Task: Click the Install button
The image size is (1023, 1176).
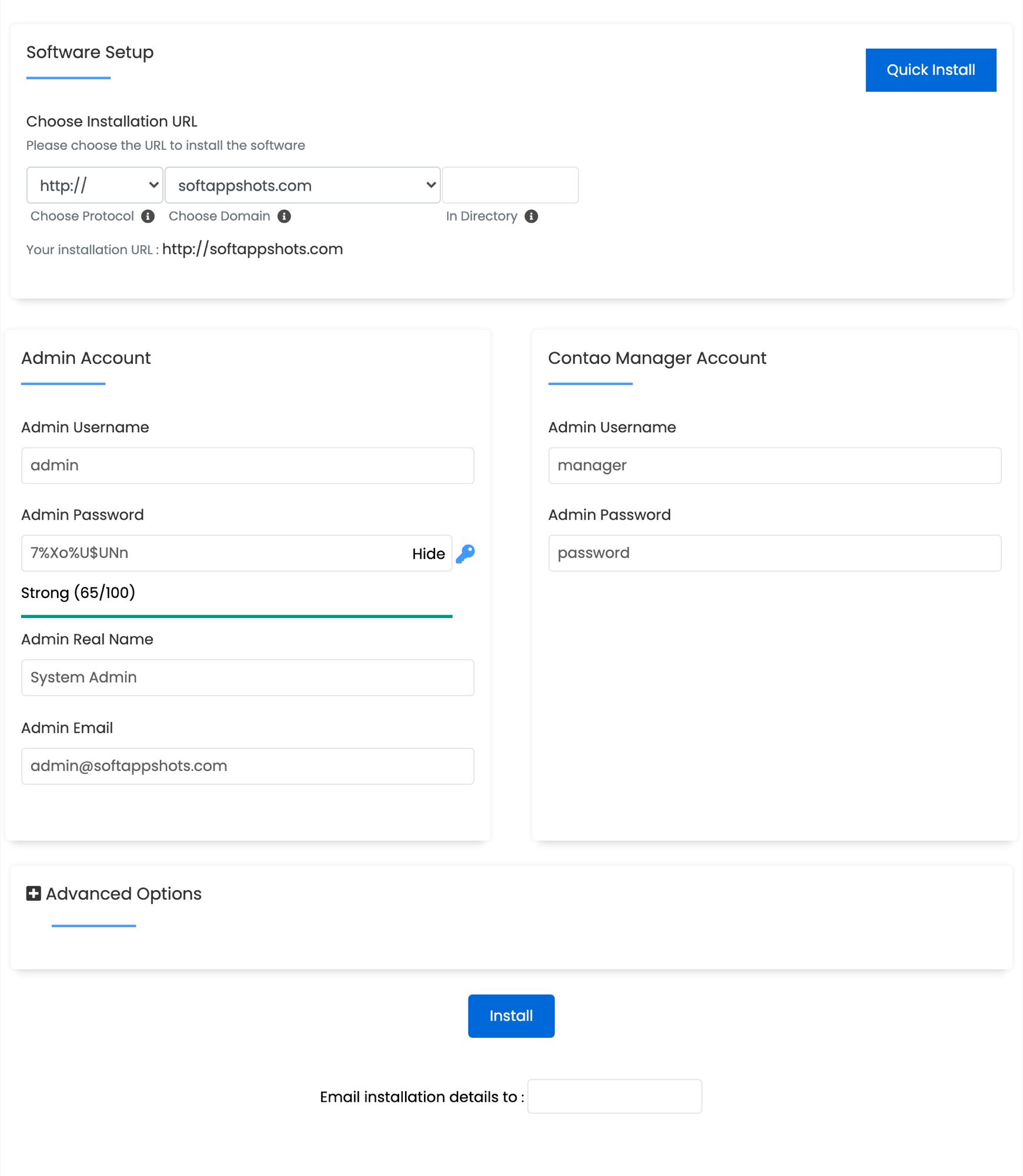Action: tap(511, 1015)
